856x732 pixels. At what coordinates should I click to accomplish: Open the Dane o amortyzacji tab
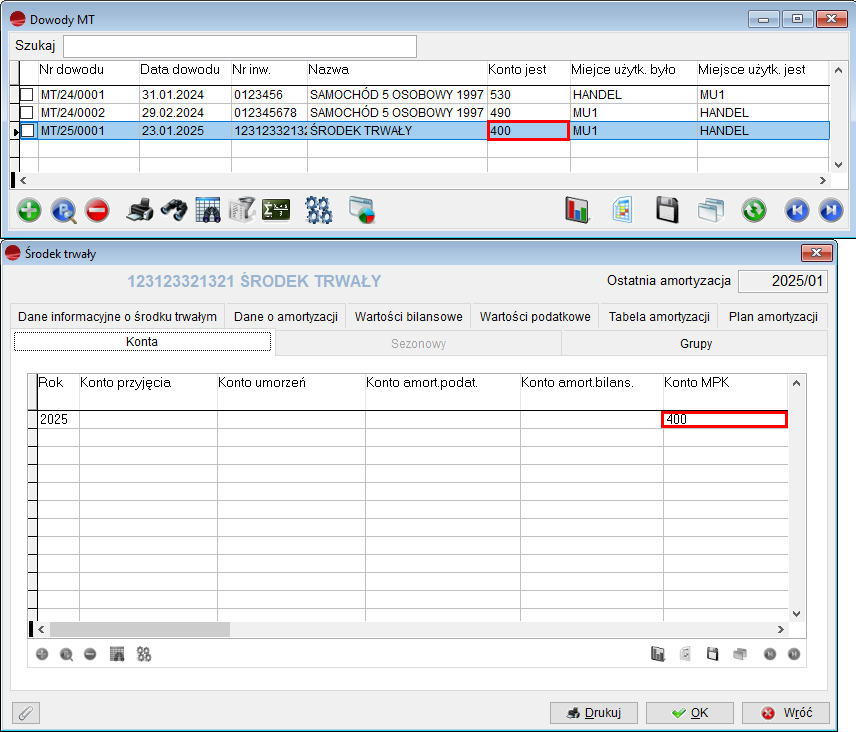coord(285,317)
